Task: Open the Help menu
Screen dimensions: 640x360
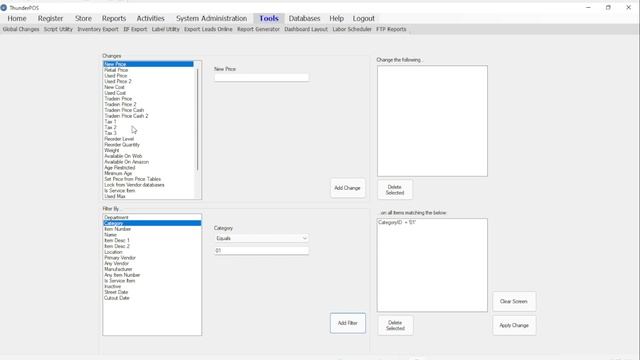Action: [337, 18]
